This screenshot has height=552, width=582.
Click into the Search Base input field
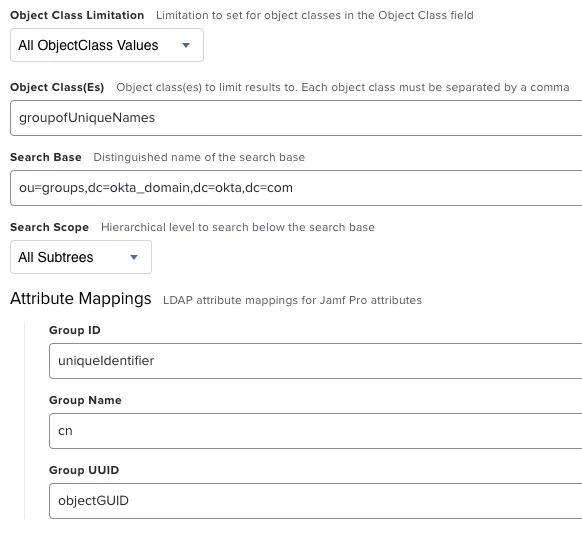296,188
